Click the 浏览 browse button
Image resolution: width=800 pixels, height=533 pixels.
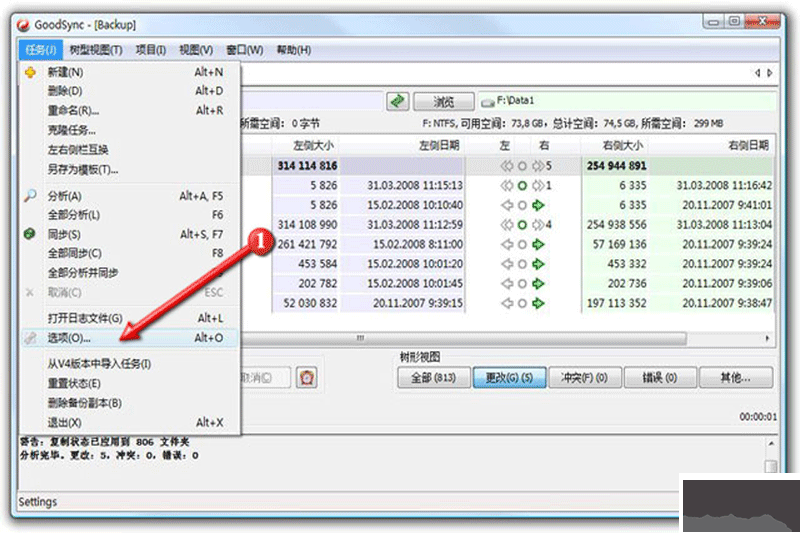pos(443,101)
